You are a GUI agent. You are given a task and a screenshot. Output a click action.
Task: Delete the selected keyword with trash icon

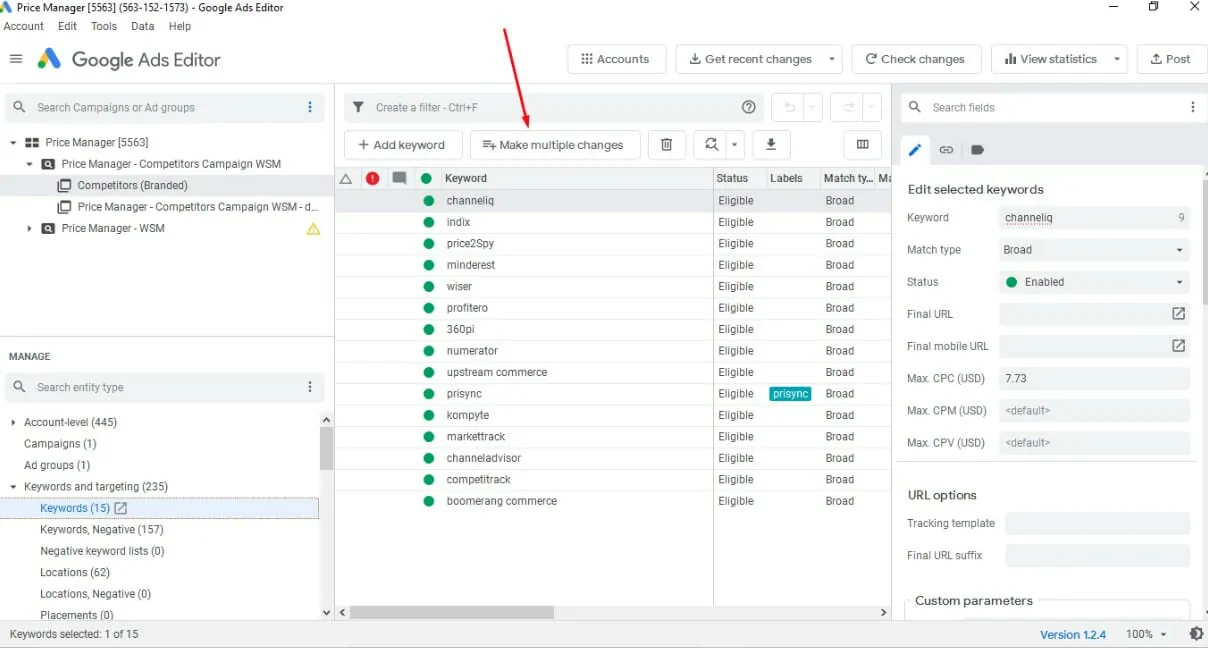[666, 145]
